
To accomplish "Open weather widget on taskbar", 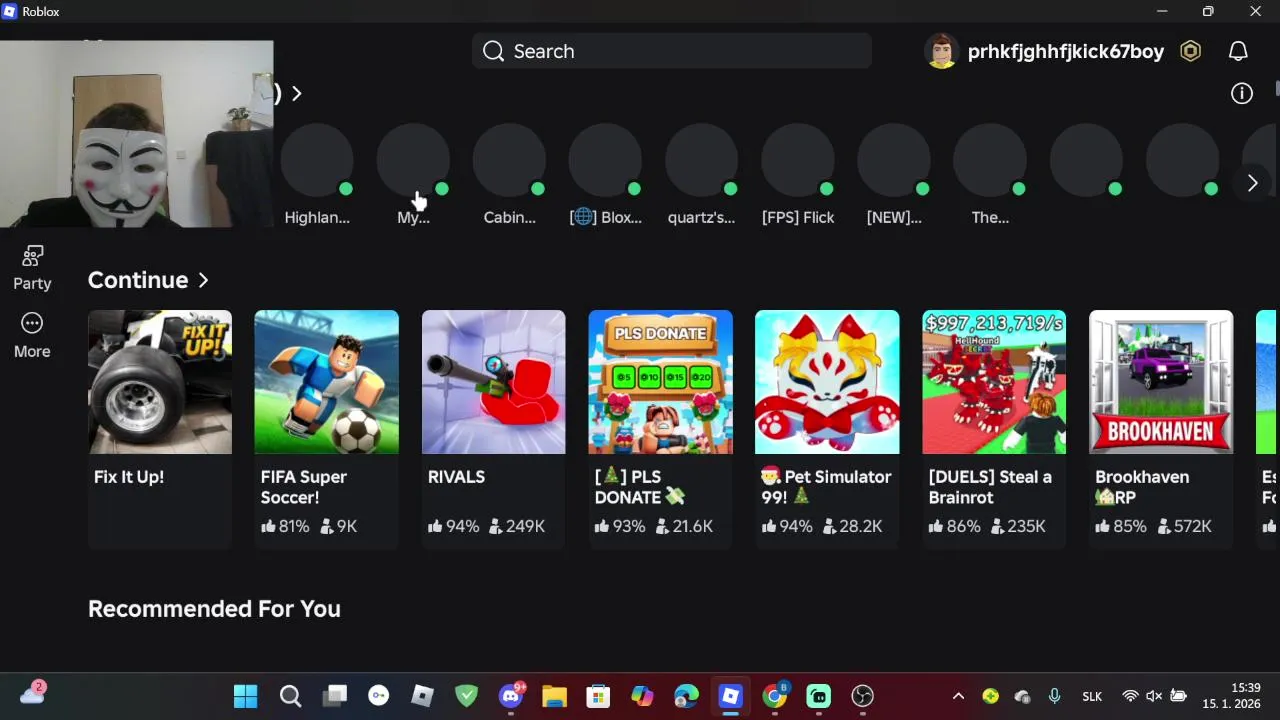I will tap(32, 693).
